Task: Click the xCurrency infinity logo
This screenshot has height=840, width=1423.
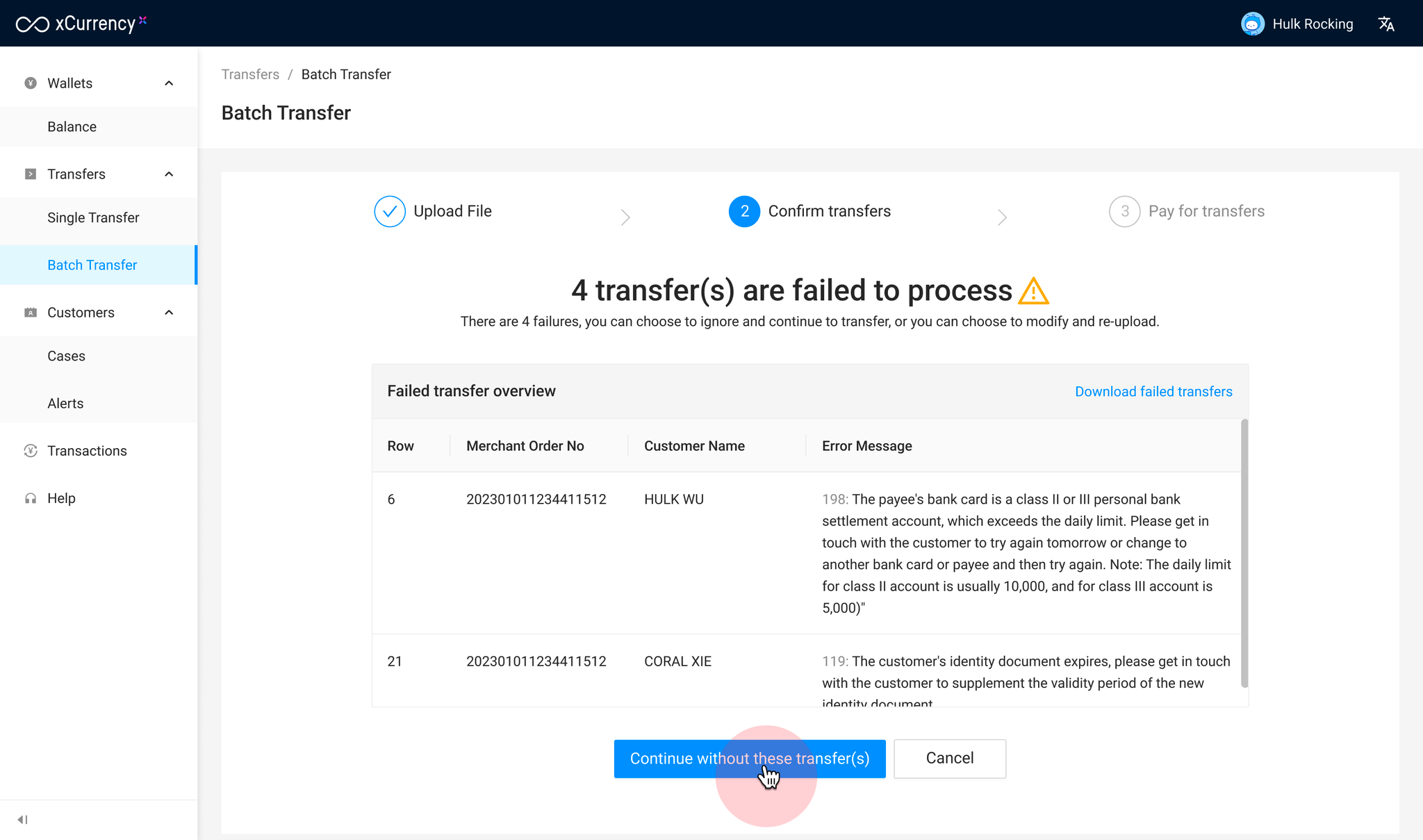Action: (32, 24)
